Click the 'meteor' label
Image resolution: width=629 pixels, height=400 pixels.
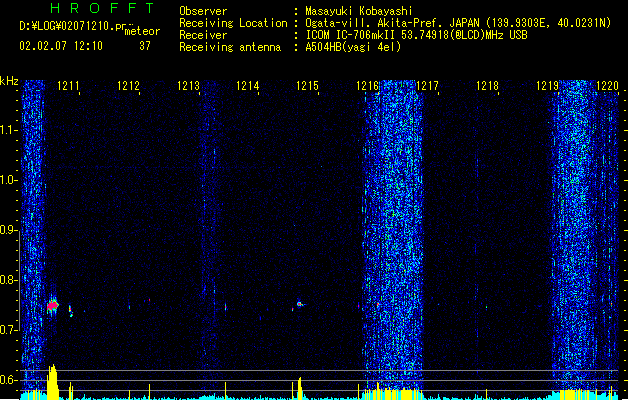click(x=142, y=31)
